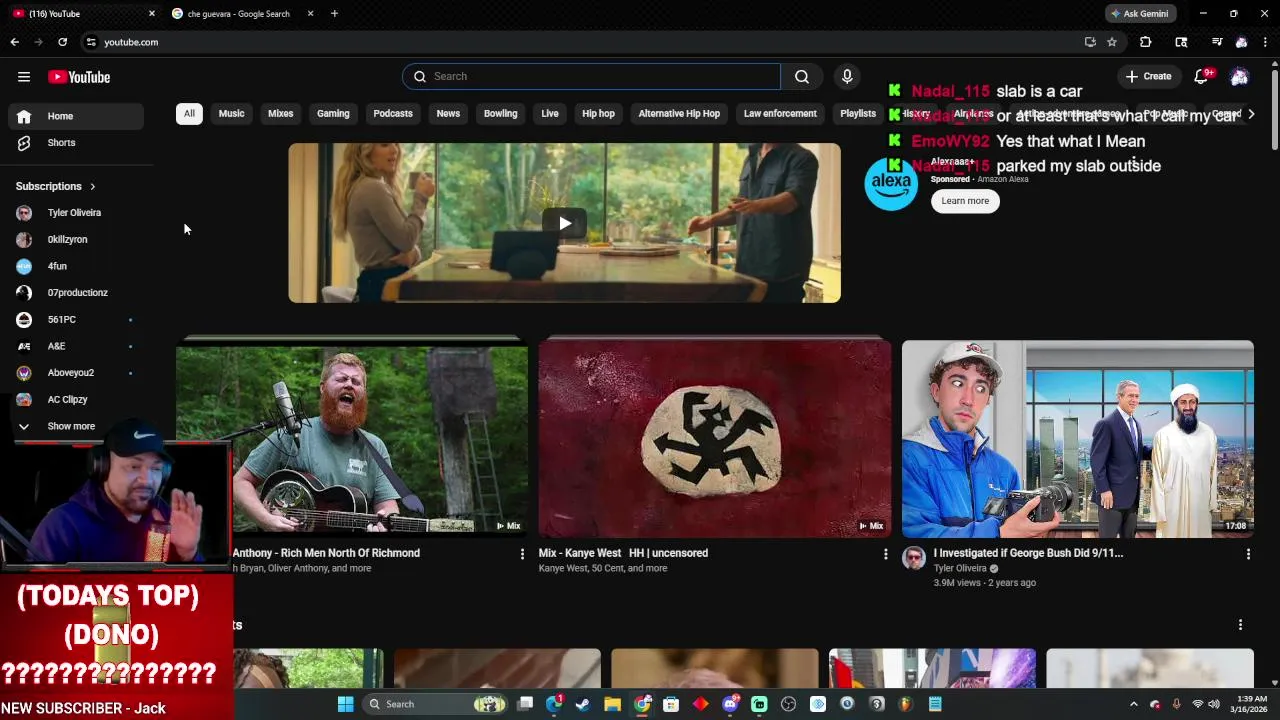Play the sponsored Alexa ad video
Screen dimensions: 1280x720
click(564, 223)
